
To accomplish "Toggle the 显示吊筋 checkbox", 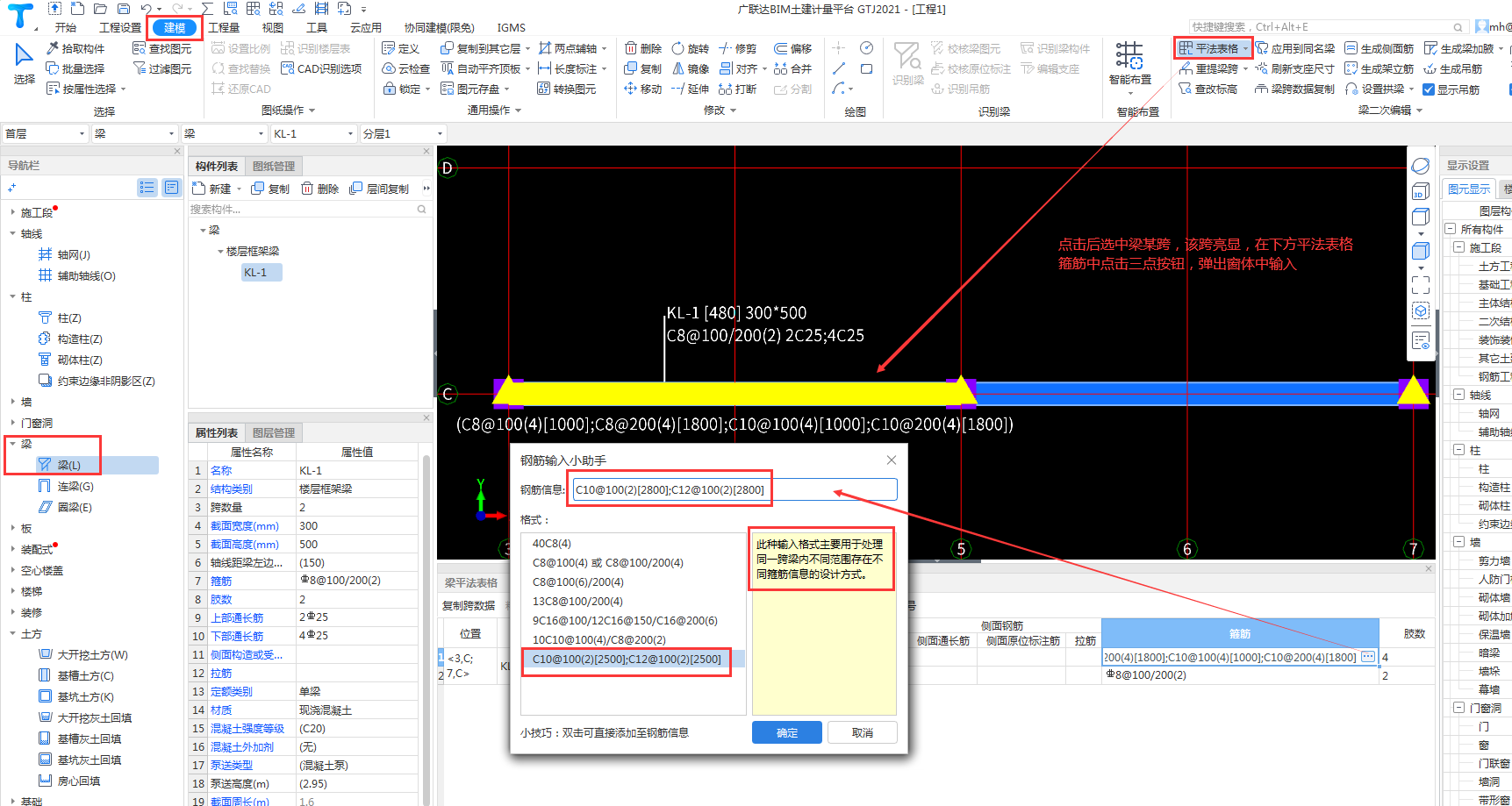I will [1429, 89].
